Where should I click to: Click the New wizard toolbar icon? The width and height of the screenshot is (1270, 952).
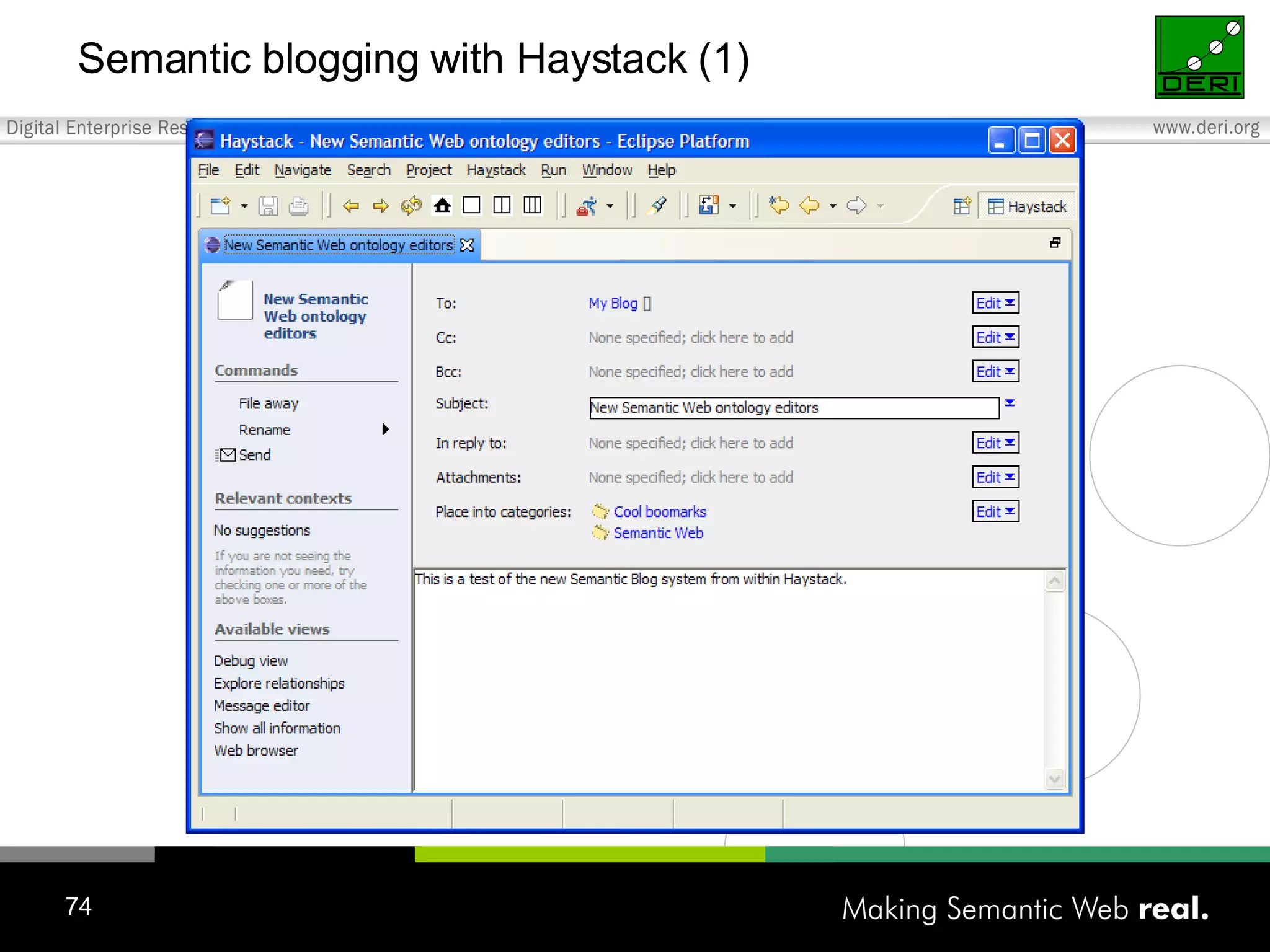click(221, 205)
